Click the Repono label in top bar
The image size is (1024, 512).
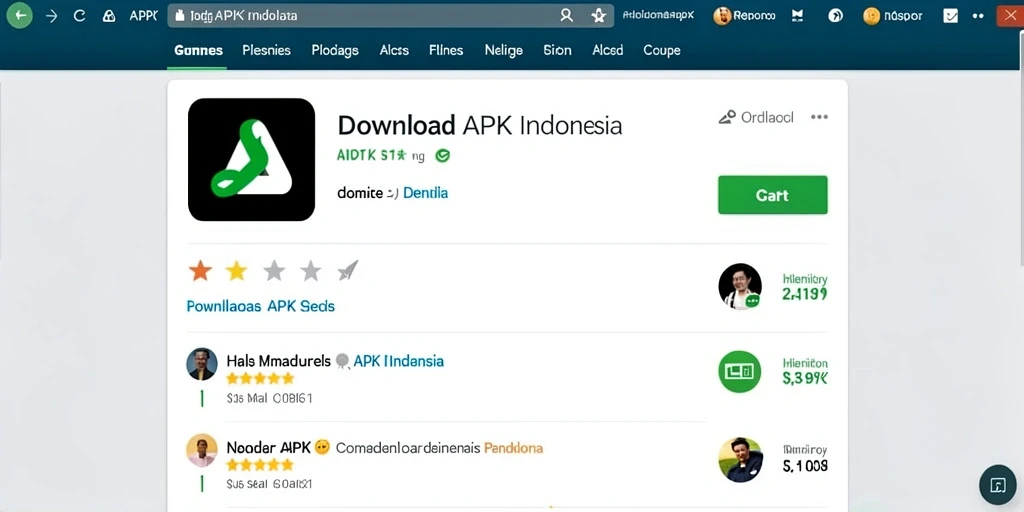tap(754, 16)
